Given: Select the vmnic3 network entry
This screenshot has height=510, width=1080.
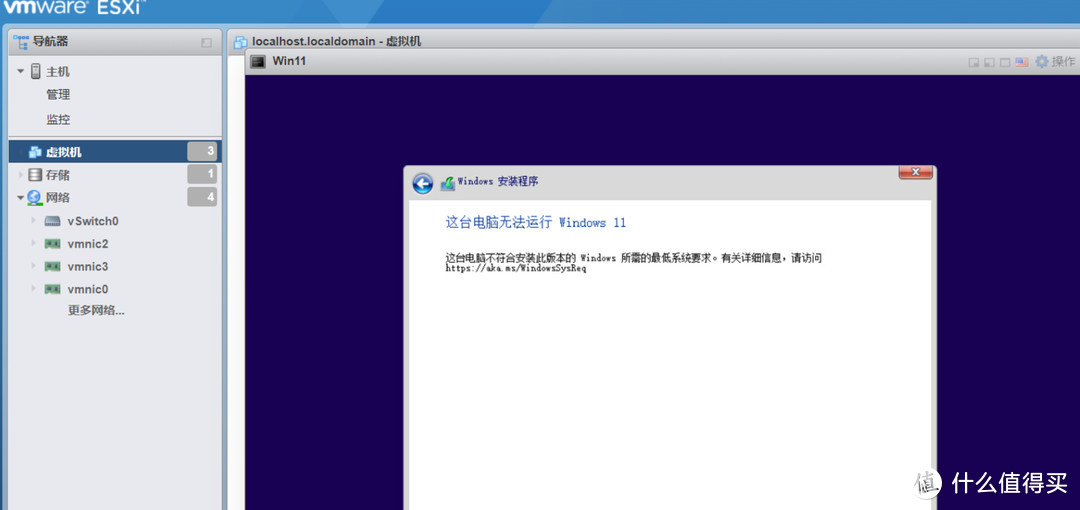Looking at the screenshot, I should coord(87,267).
